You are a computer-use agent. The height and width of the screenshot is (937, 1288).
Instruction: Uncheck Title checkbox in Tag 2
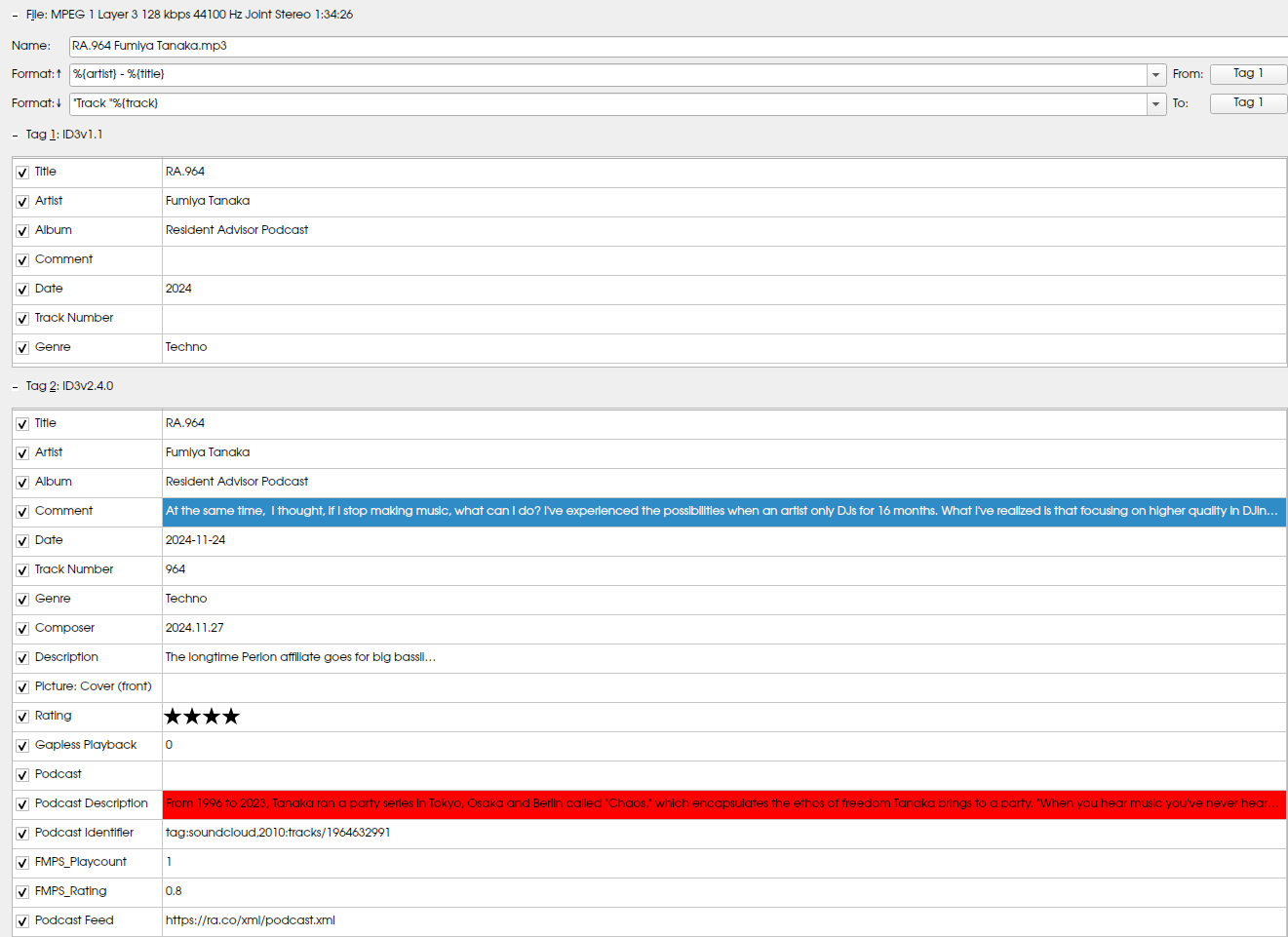coord(22,424)
